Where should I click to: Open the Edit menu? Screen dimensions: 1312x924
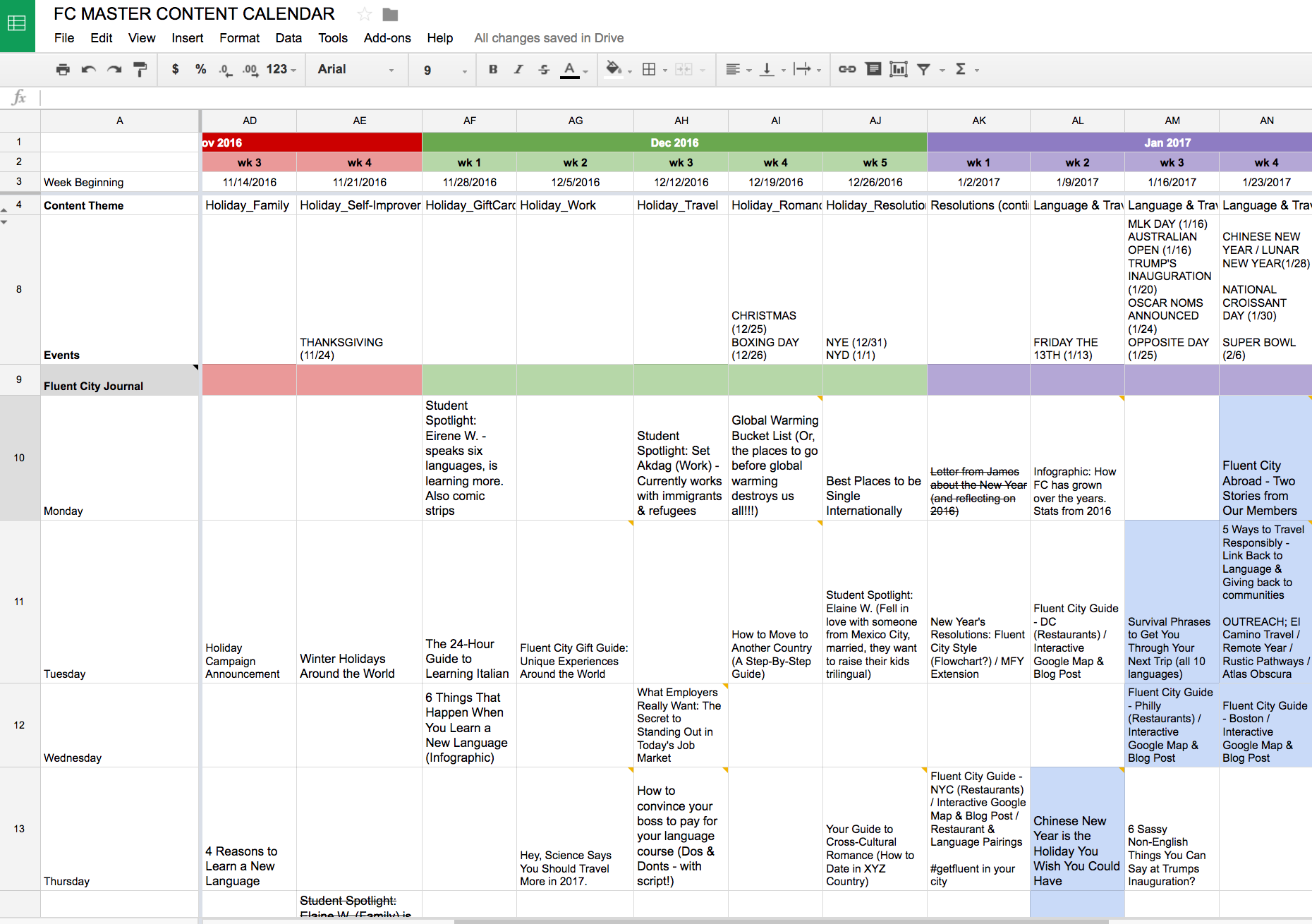101,38
